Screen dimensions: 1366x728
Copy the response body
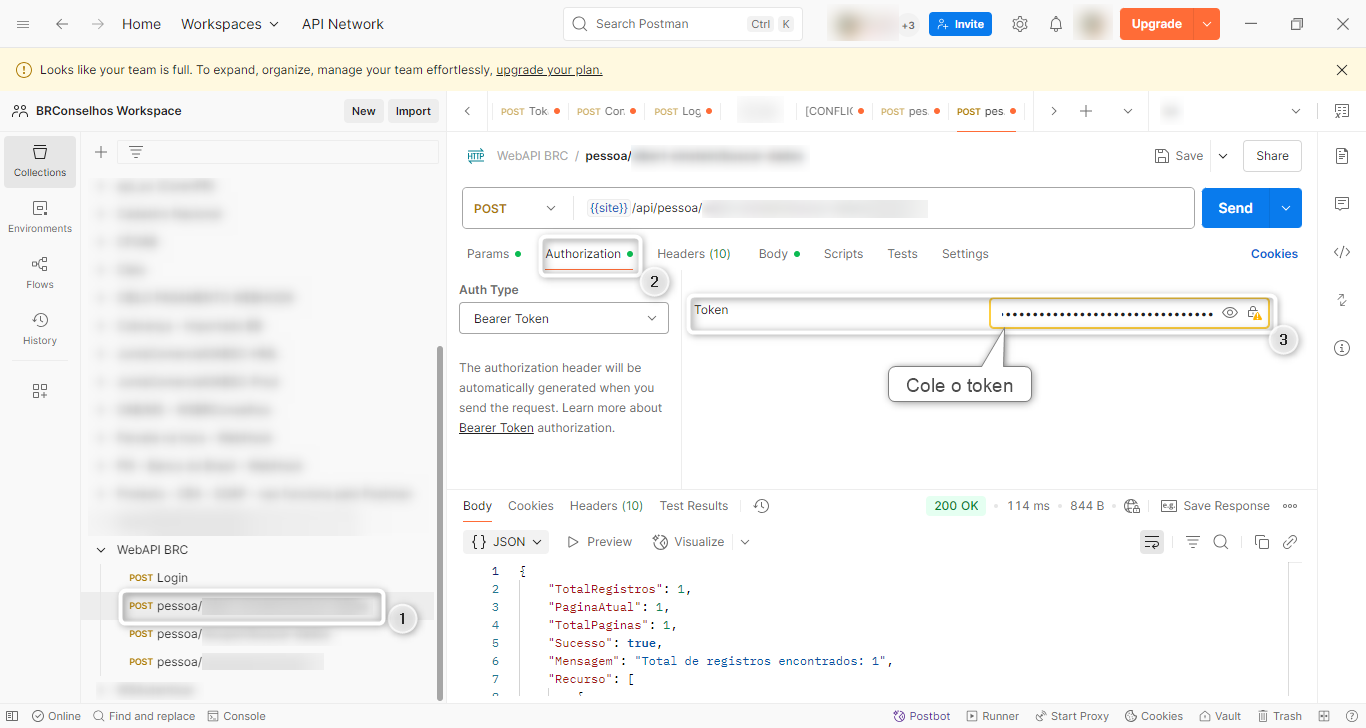coord(1262,542)
